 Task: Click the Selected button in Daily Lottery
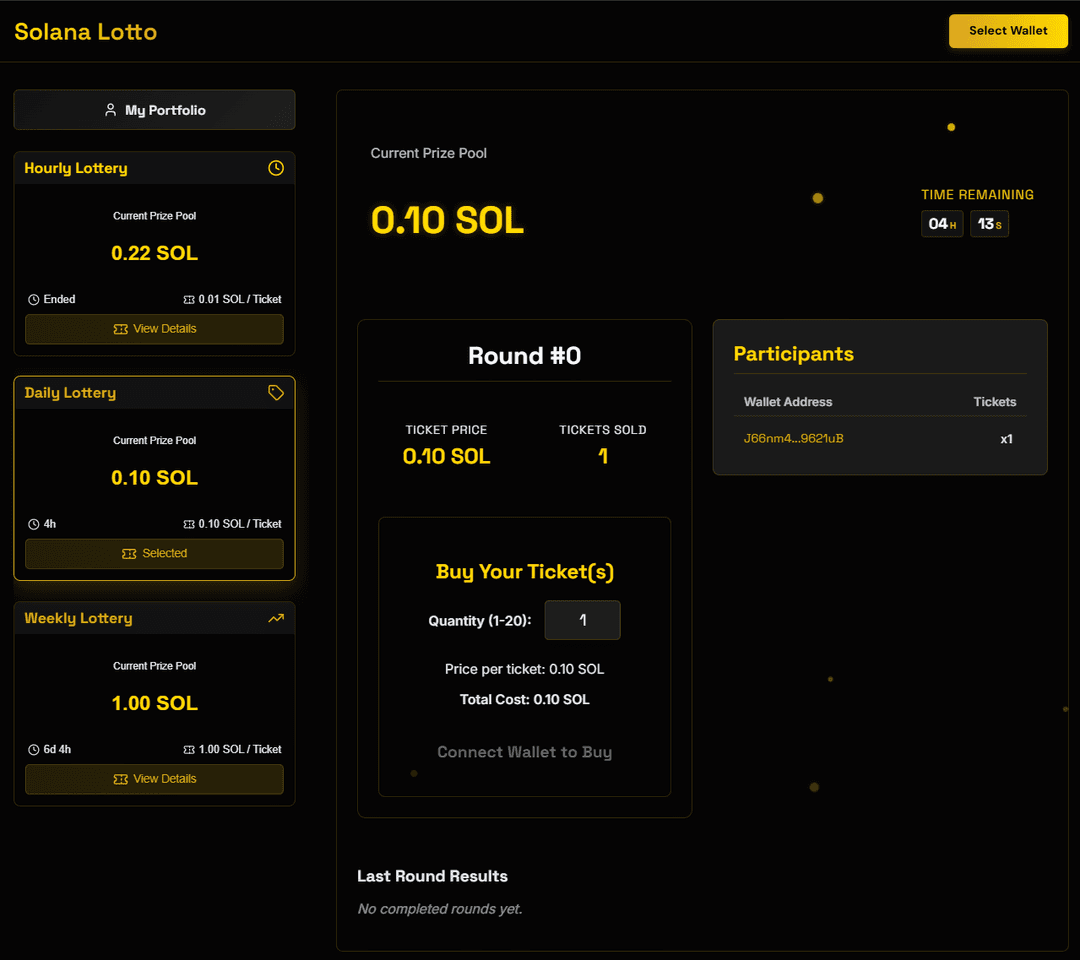154,554
